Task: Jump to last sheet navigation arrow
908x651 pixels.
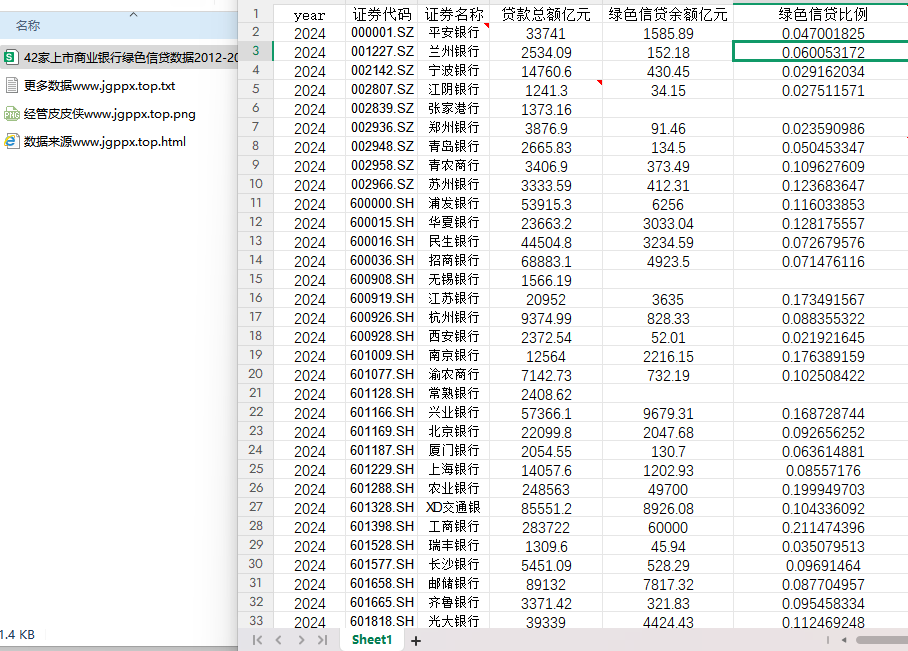Action: pyautogui.click(x=323, y=640)
